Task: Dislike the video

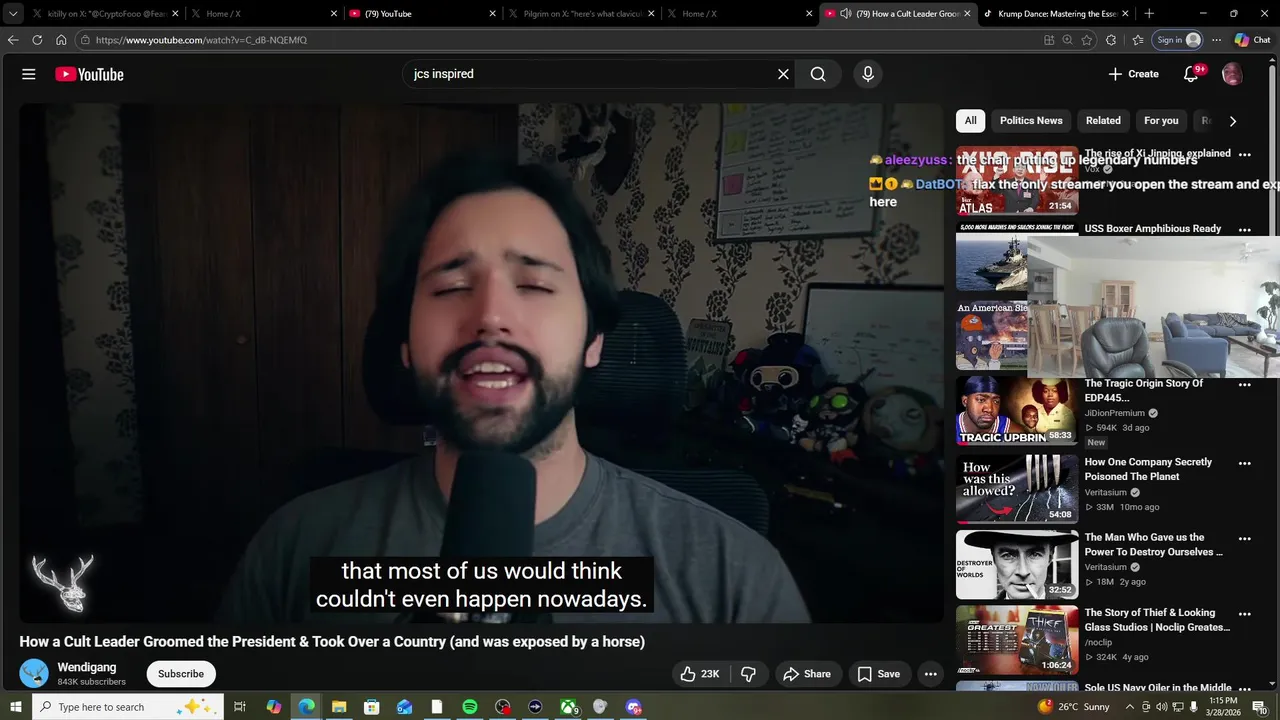Action: tap(748, 674)
